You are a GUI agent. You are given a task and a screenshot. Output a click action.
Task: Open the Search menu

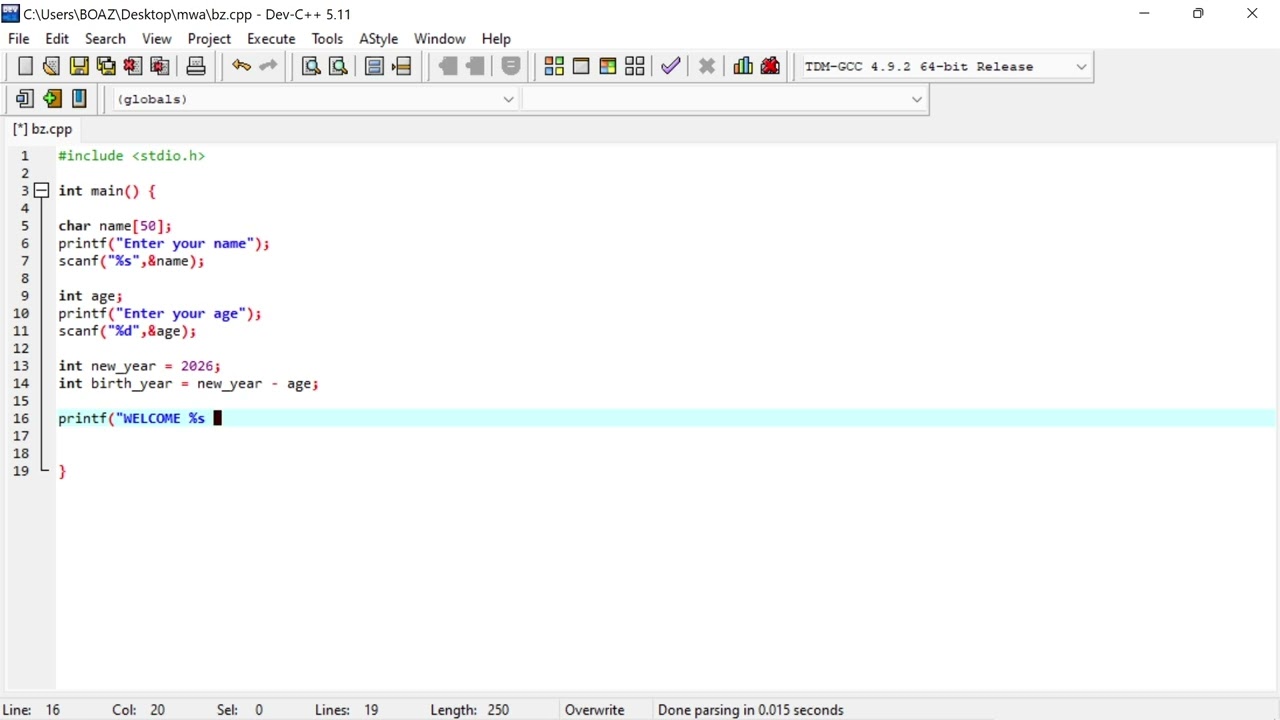point(105,38)
